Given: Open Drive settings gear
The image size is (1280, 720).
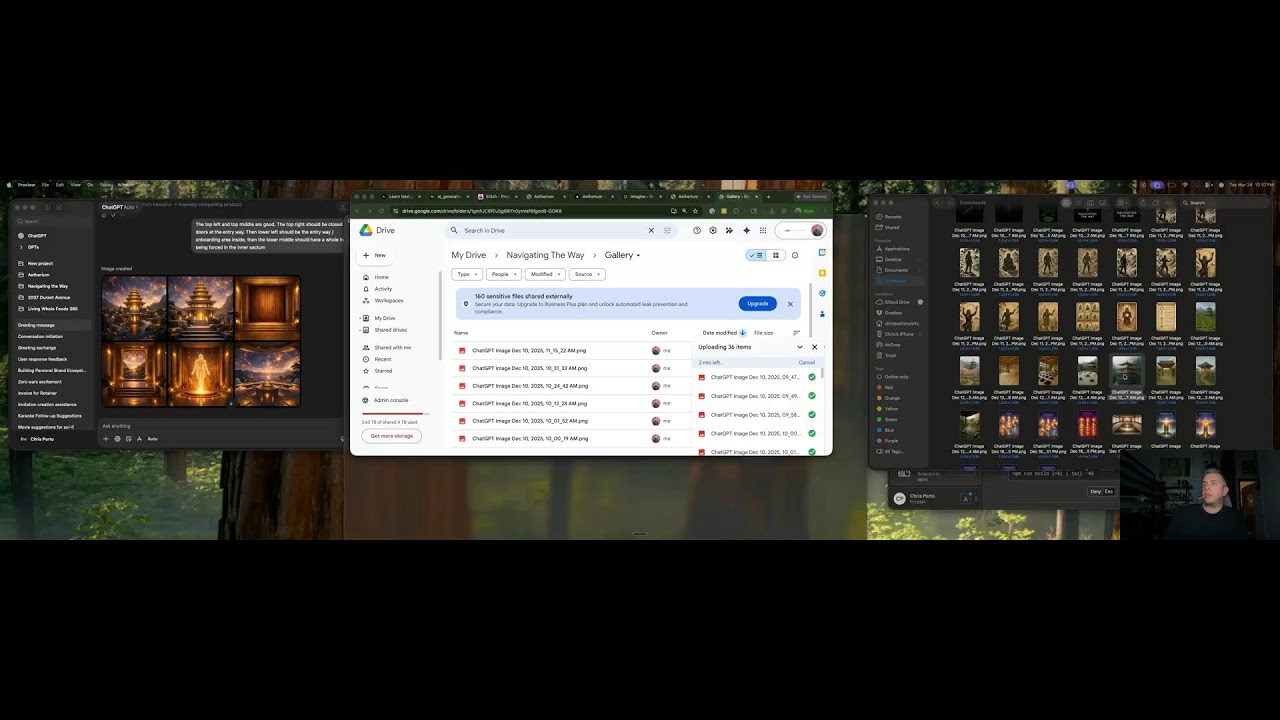Looking at the screenshot, I should [713, 230].
